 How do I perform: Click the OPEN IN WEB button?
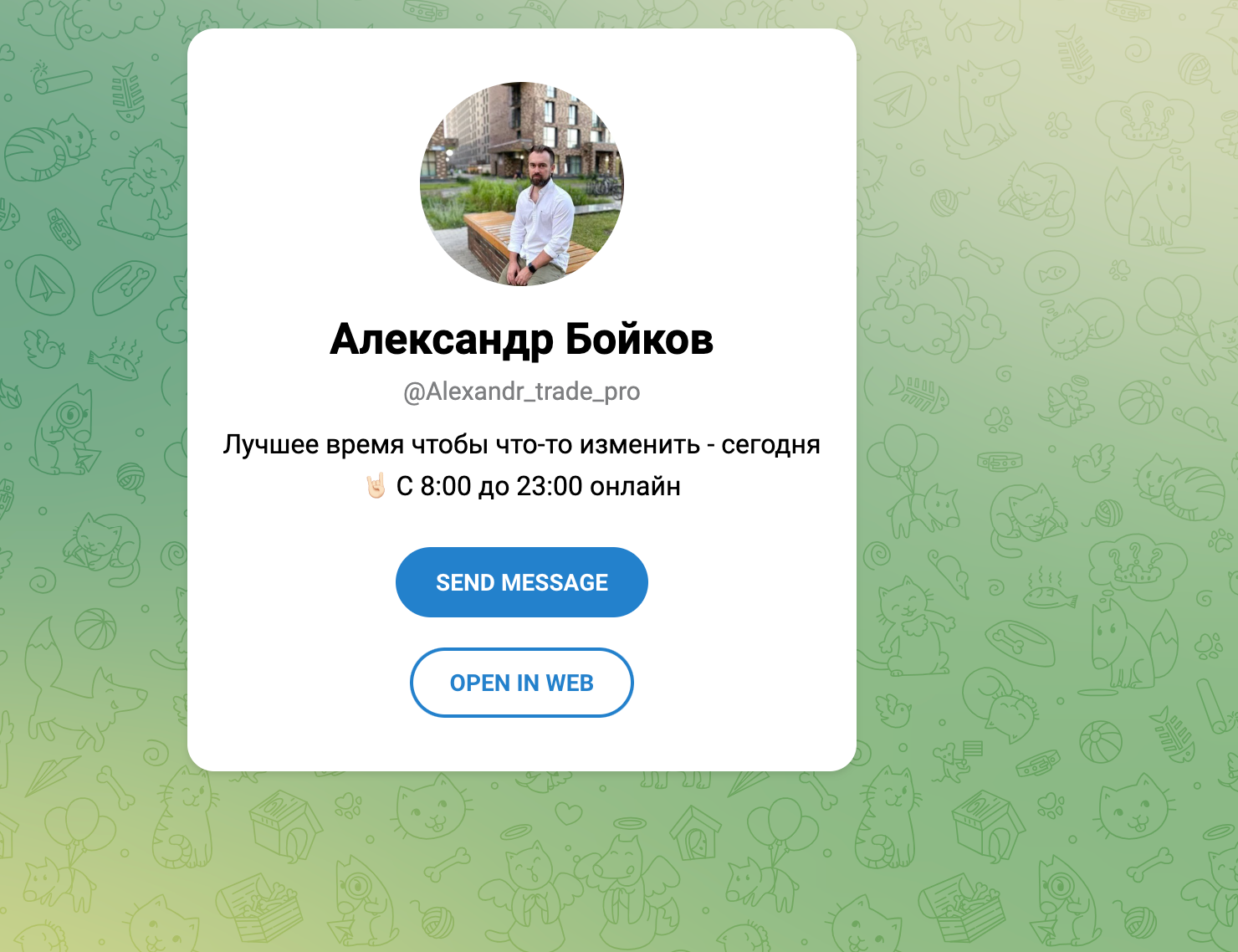click(522, 683)
